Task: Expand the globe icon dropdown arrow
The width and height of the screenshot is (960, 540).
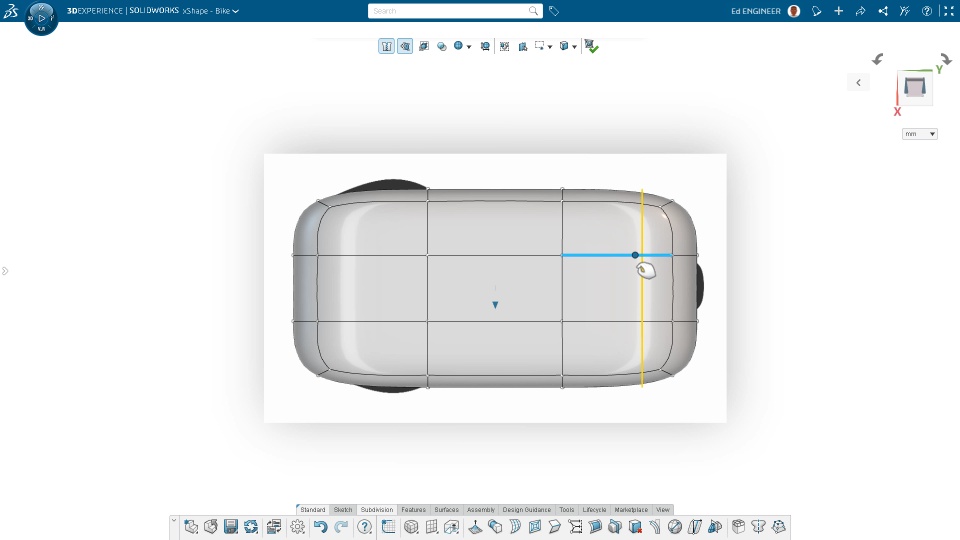Action: click(469, 47)
